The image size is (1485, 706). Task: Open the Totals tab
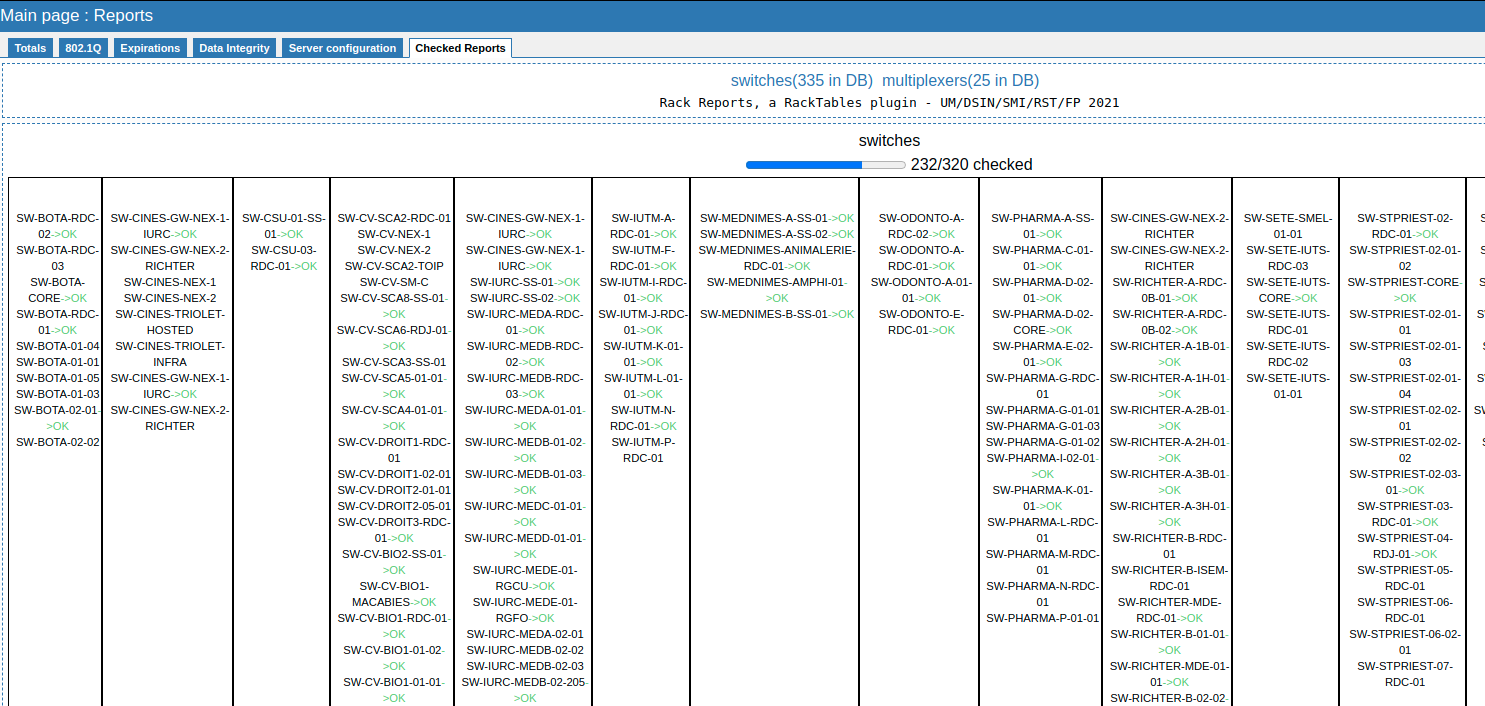[30, 48]
